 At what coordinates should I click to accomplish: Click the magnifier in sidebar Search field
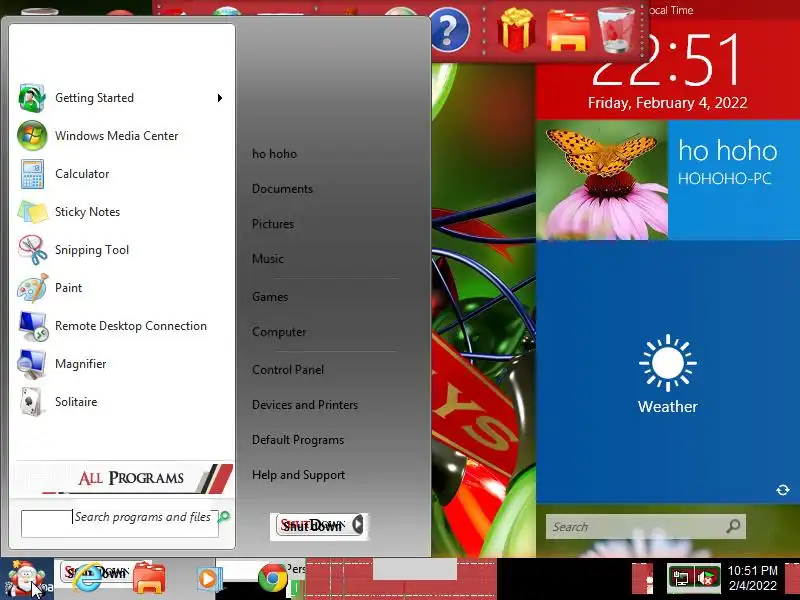(x=733, y=526)
